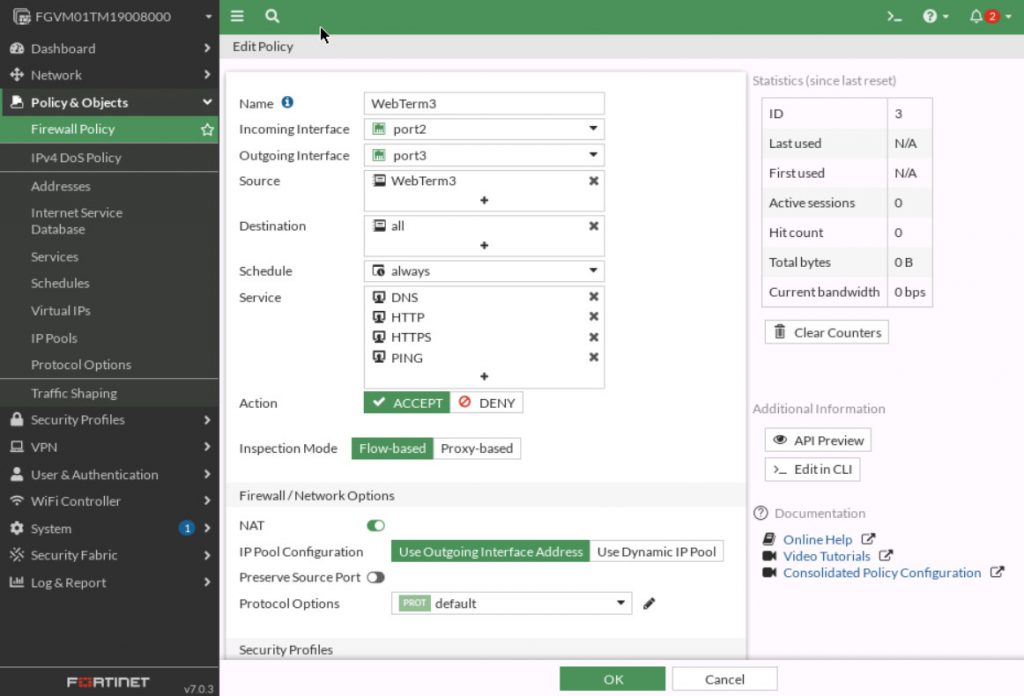Open API Preview
The image size is (1024, 696).
click(817, 439)
